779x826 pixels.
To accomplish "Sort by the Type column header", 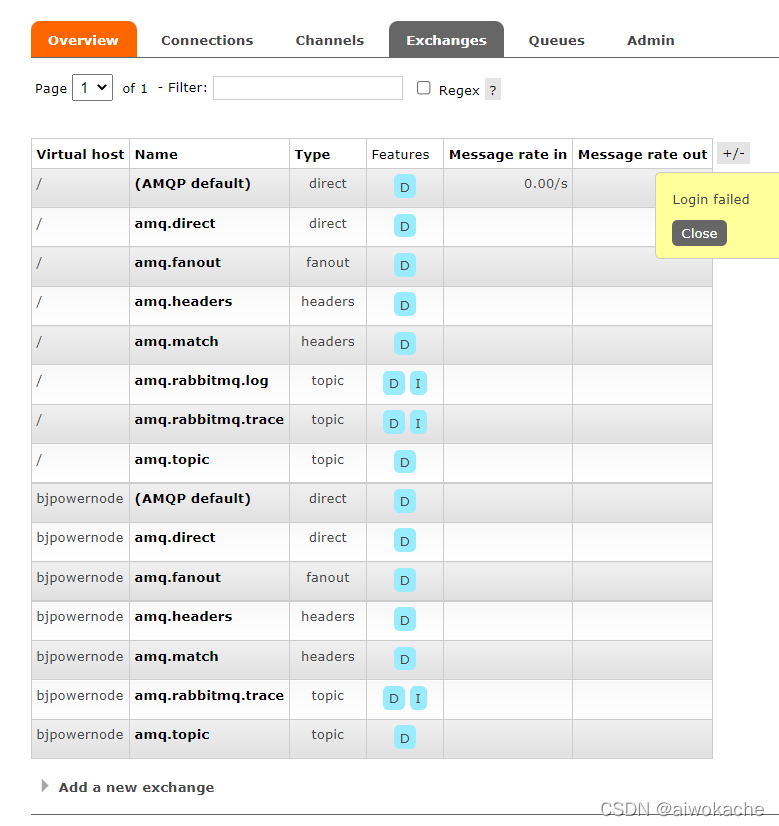I will coord(312,154).
